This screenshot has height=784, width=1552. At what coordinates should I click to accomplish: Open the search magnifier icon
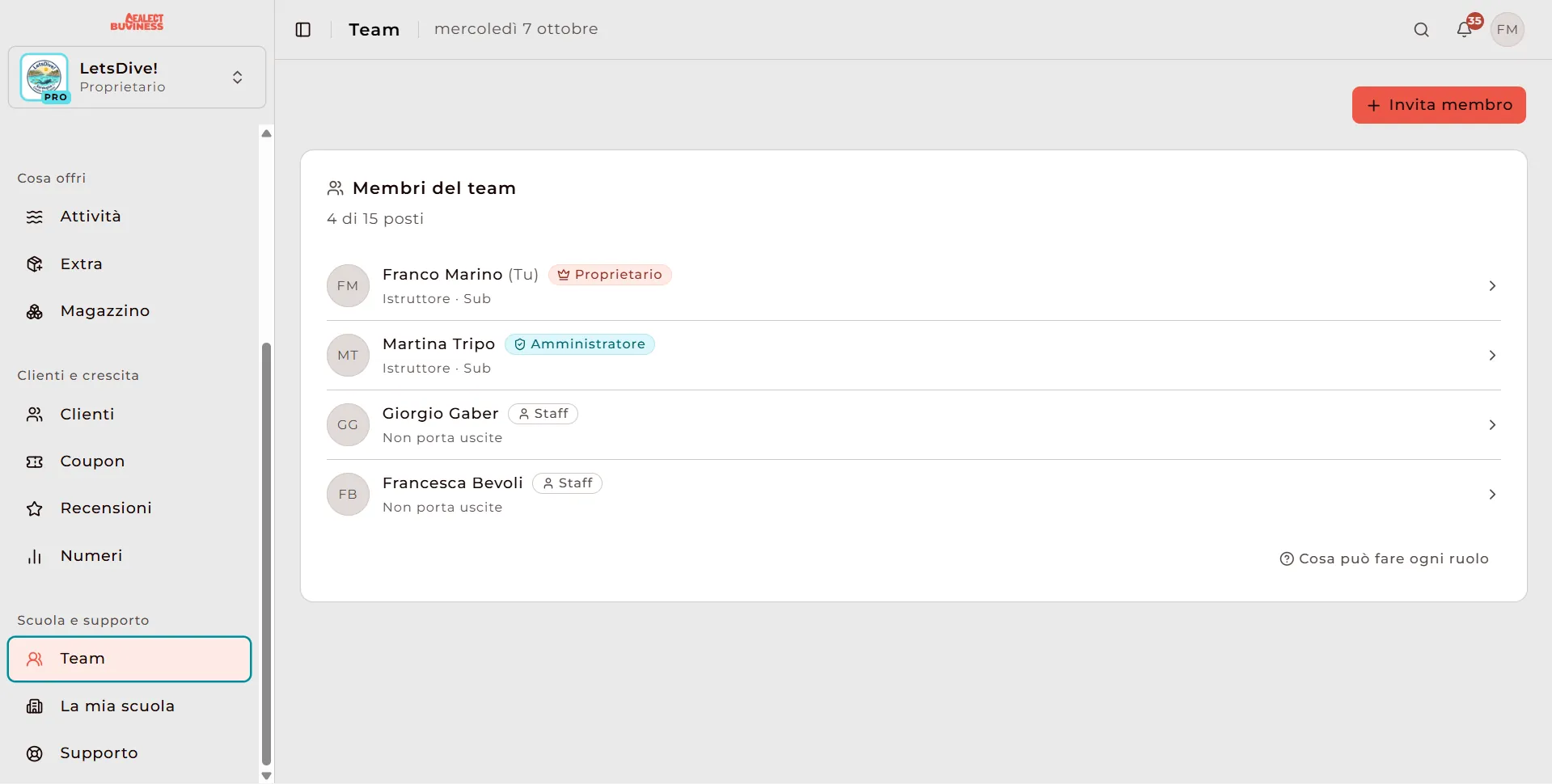(x=1421, y=30)
